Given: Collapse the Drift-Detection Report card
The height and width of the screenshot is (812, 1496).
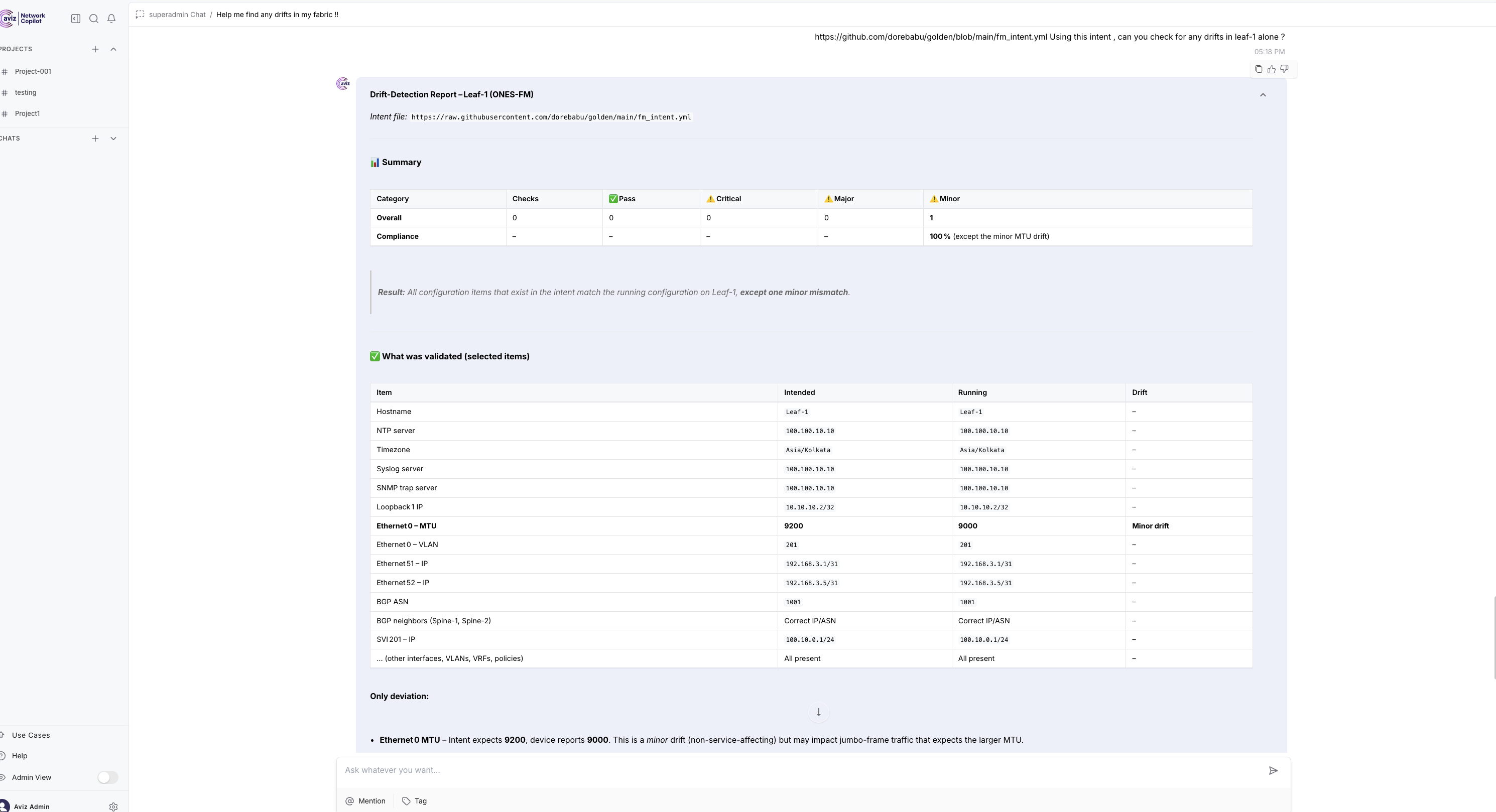Looking at the screenshot, I should (1263, 95).
